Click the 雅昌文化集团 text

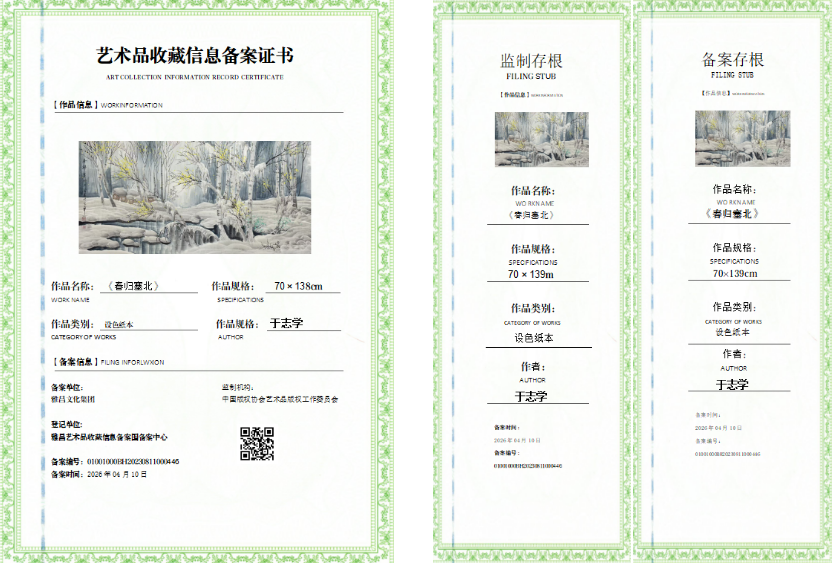point(73,399)
